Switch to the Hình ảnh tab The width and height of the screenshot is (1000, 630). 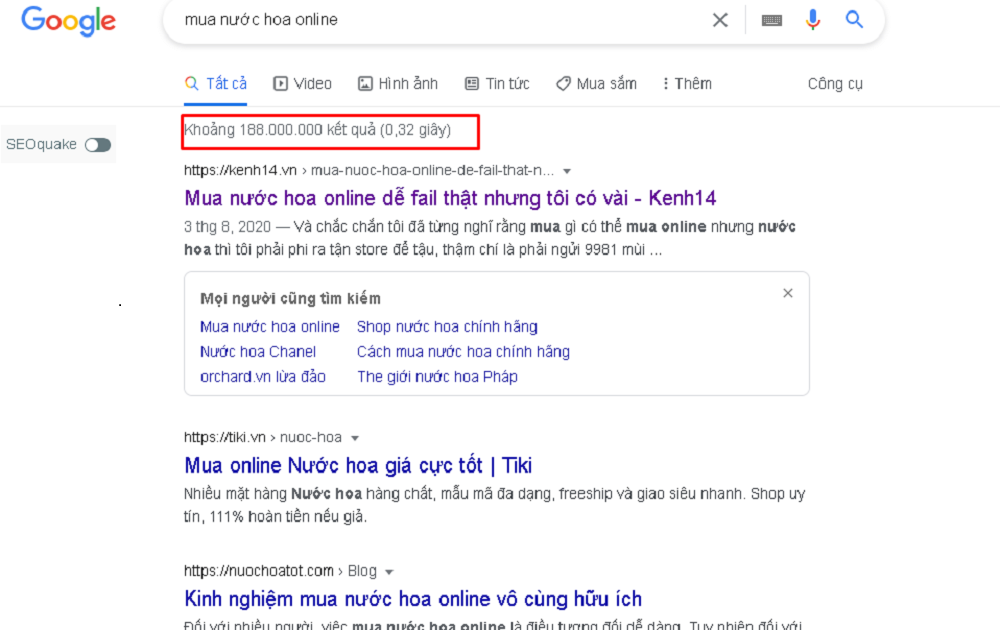pos(398,84)
